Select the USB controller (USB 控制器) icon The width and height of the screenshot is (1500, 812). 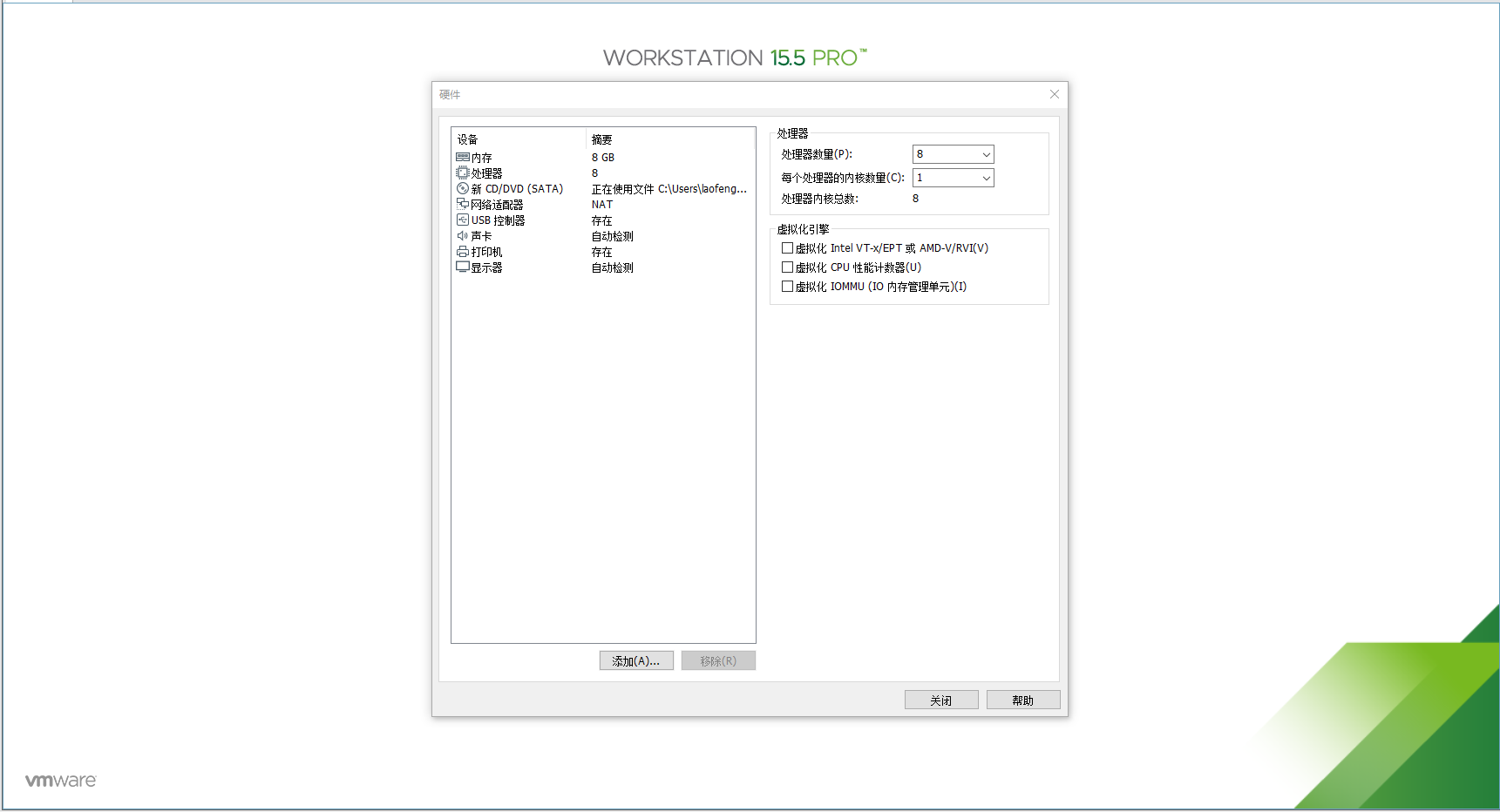click(x=462, y=220)
